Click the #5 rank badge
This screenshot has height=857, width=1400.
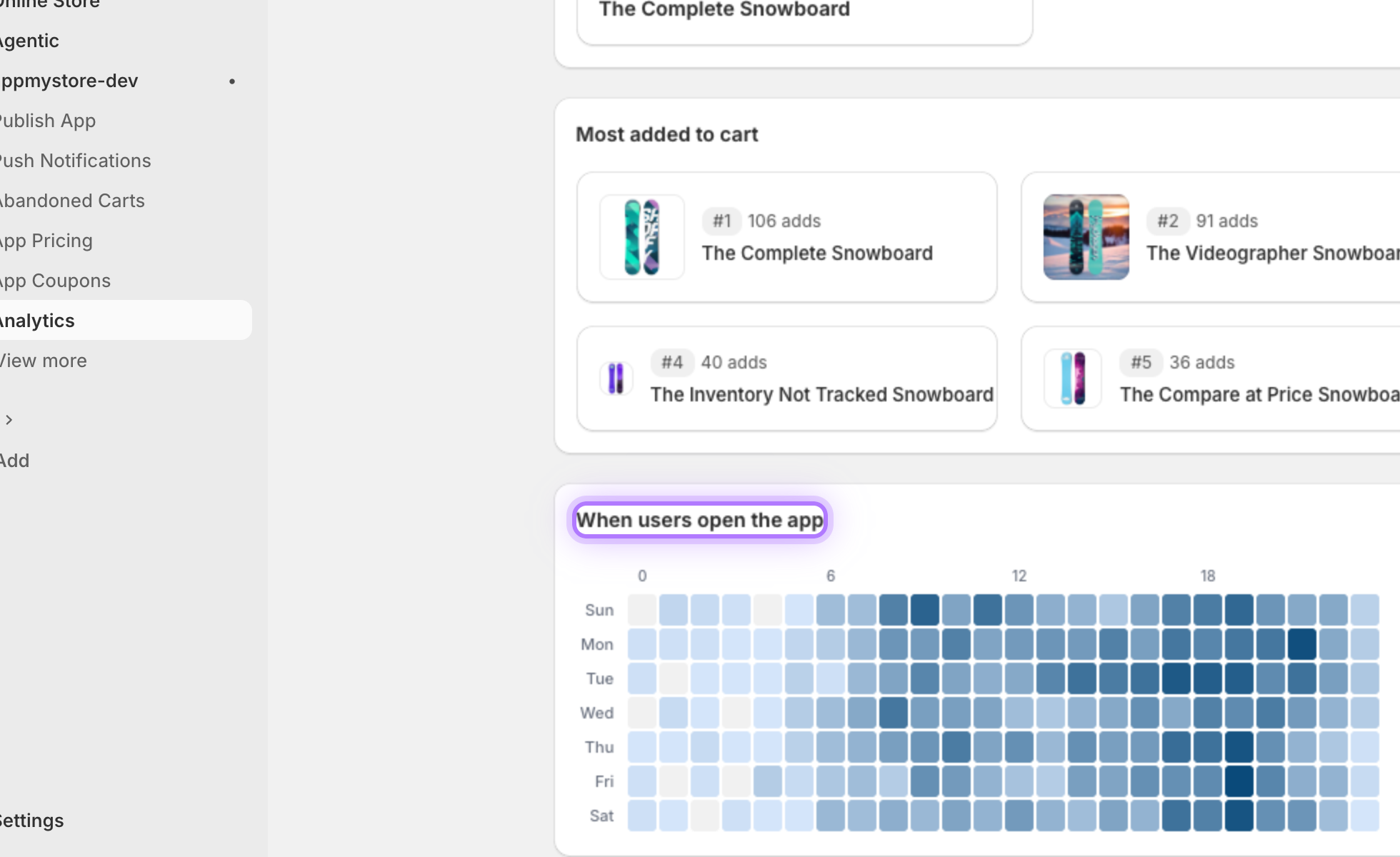click(1141, 363)
